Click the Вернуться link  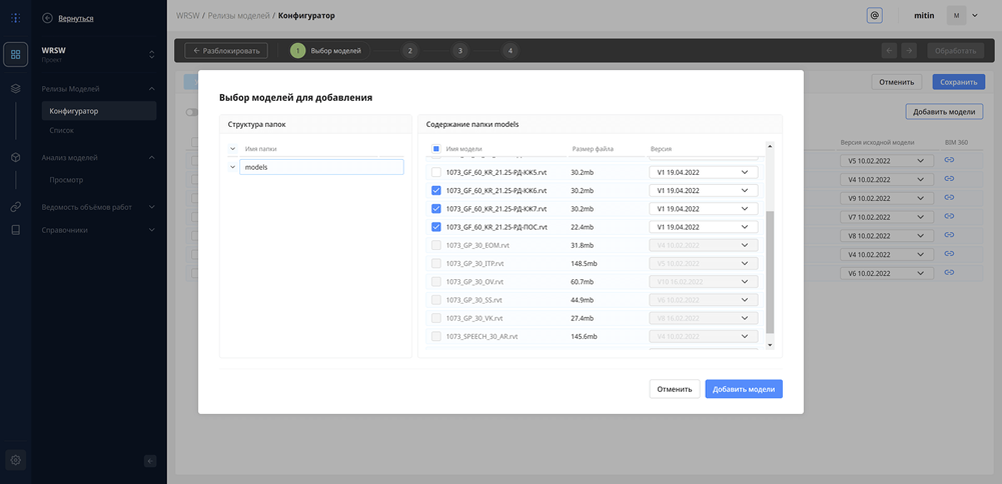[x=76, y=19]
